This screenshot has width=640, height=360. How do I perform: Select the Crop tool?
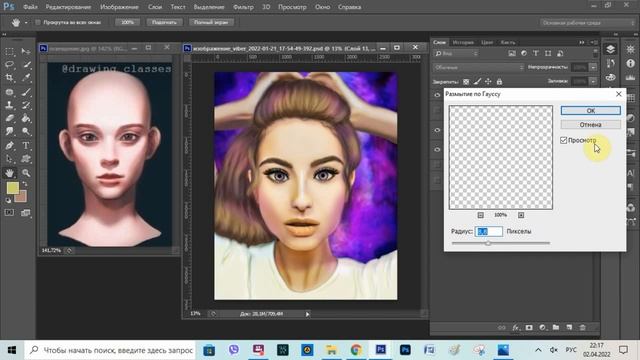pos(9,78)
